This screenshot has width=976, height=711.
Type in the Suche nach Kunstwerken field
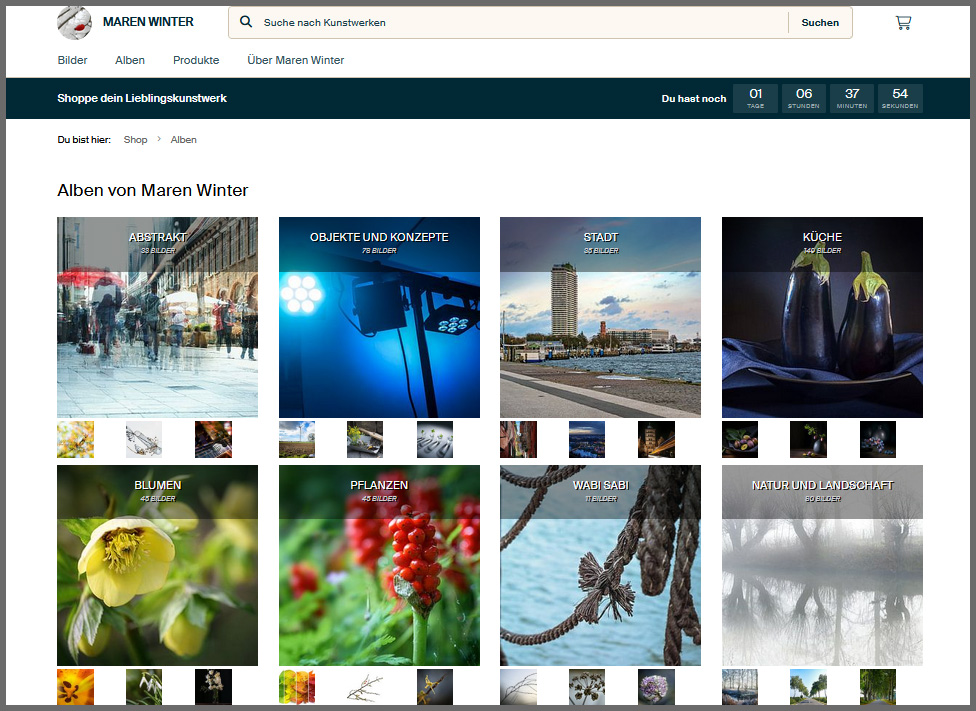coord(520,22)
